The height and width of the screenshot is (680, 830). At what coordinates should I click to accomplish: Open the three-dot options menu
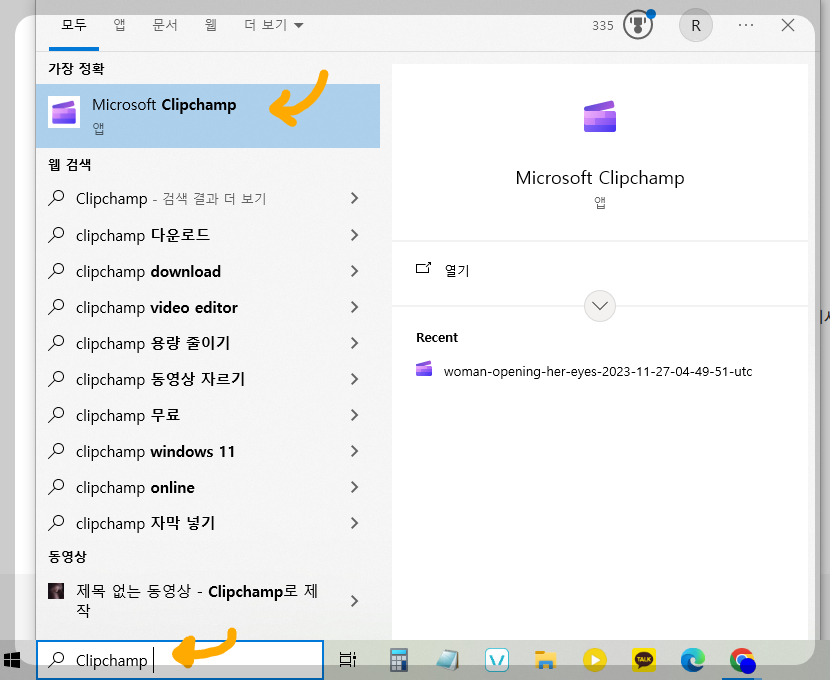745,25
